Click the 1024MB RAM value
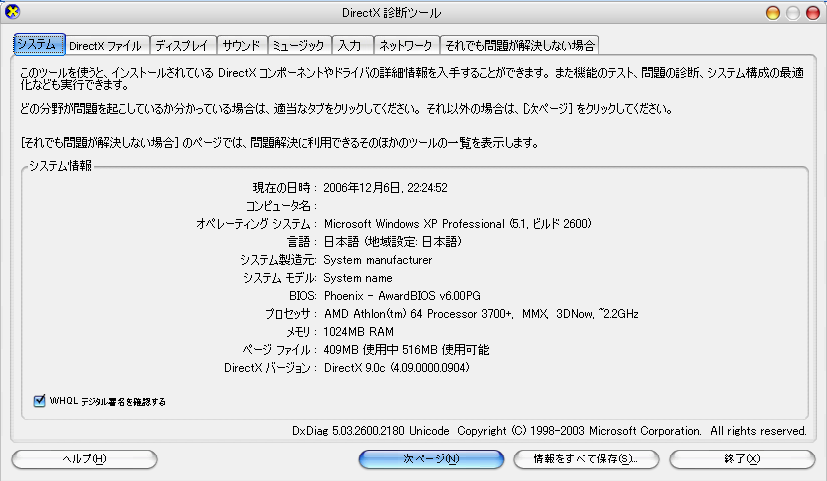 [x=359, y=332]
